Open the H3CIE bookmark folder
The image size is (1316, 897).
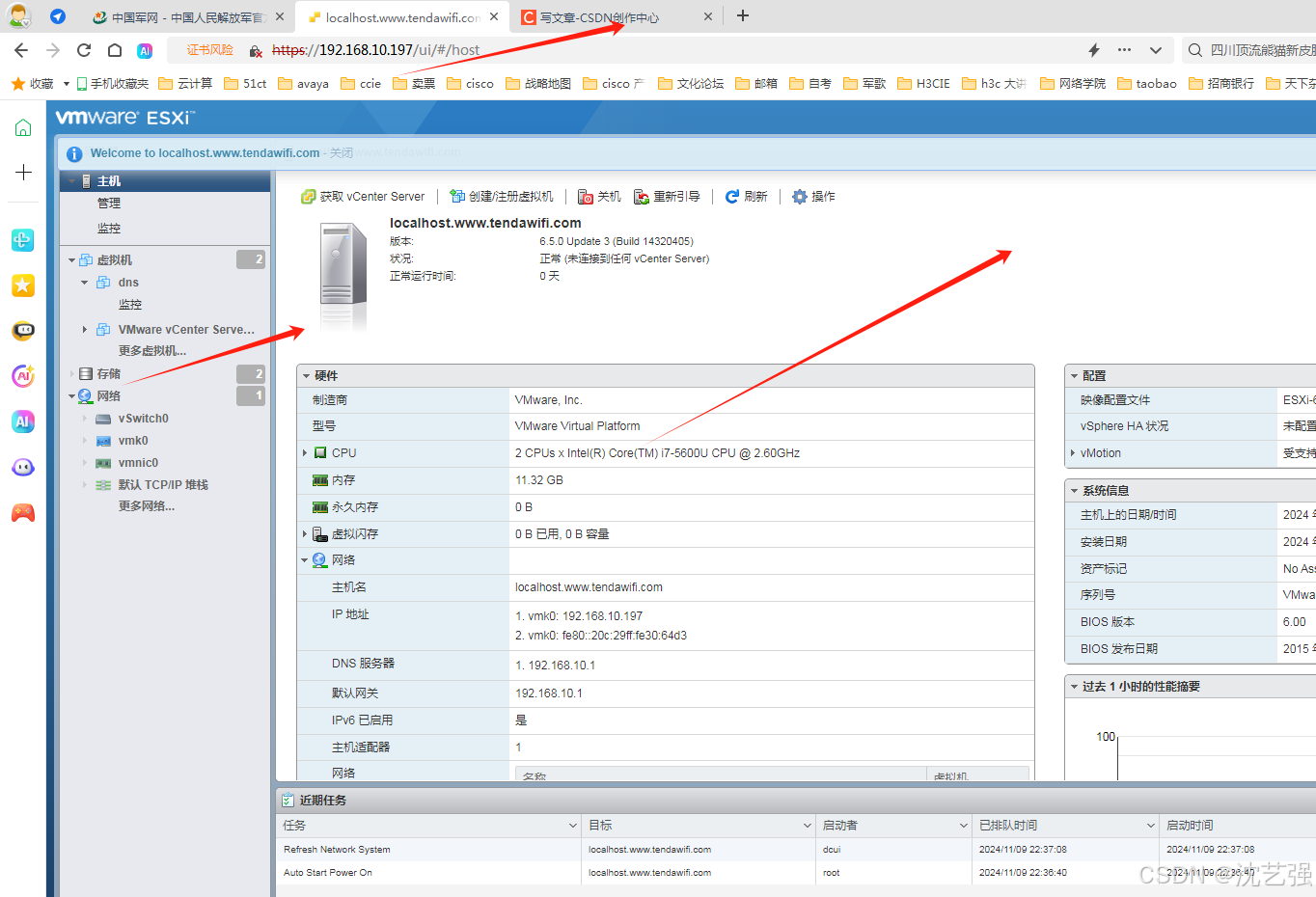pos(923,84)
